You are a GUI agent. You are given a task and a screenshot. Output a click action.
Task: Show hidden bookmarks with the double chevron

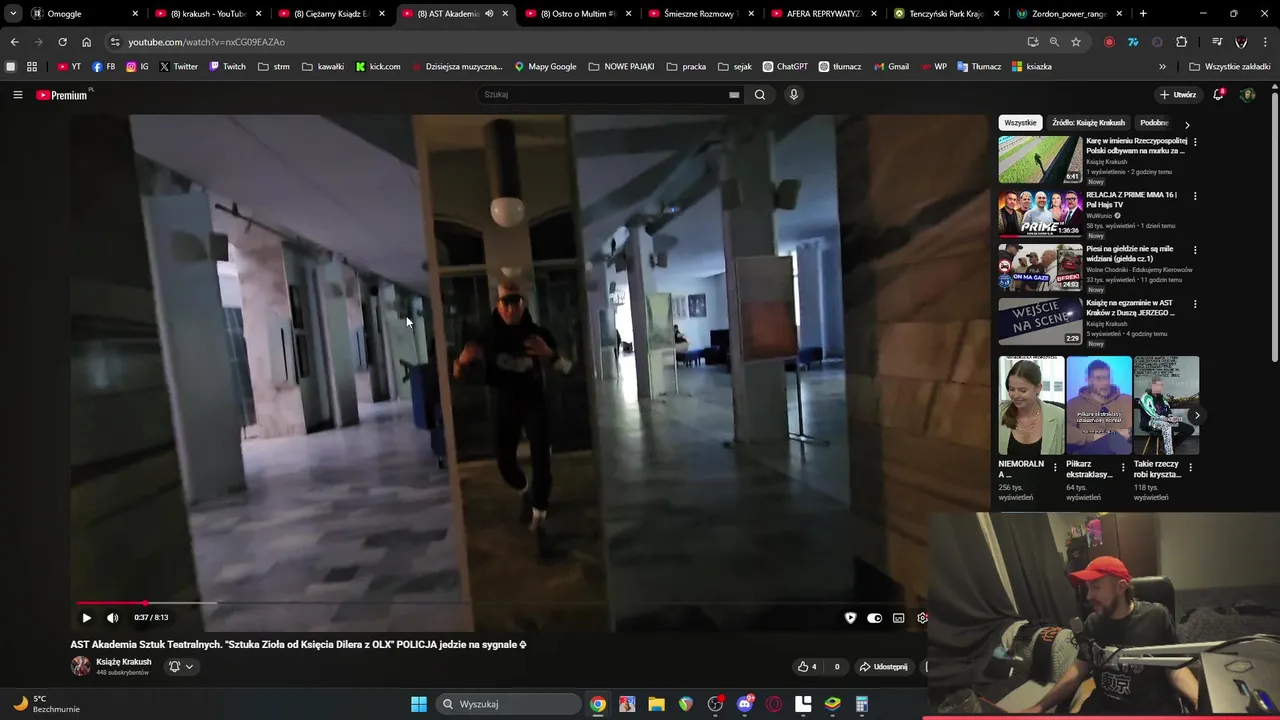(x=1162, y=67)
